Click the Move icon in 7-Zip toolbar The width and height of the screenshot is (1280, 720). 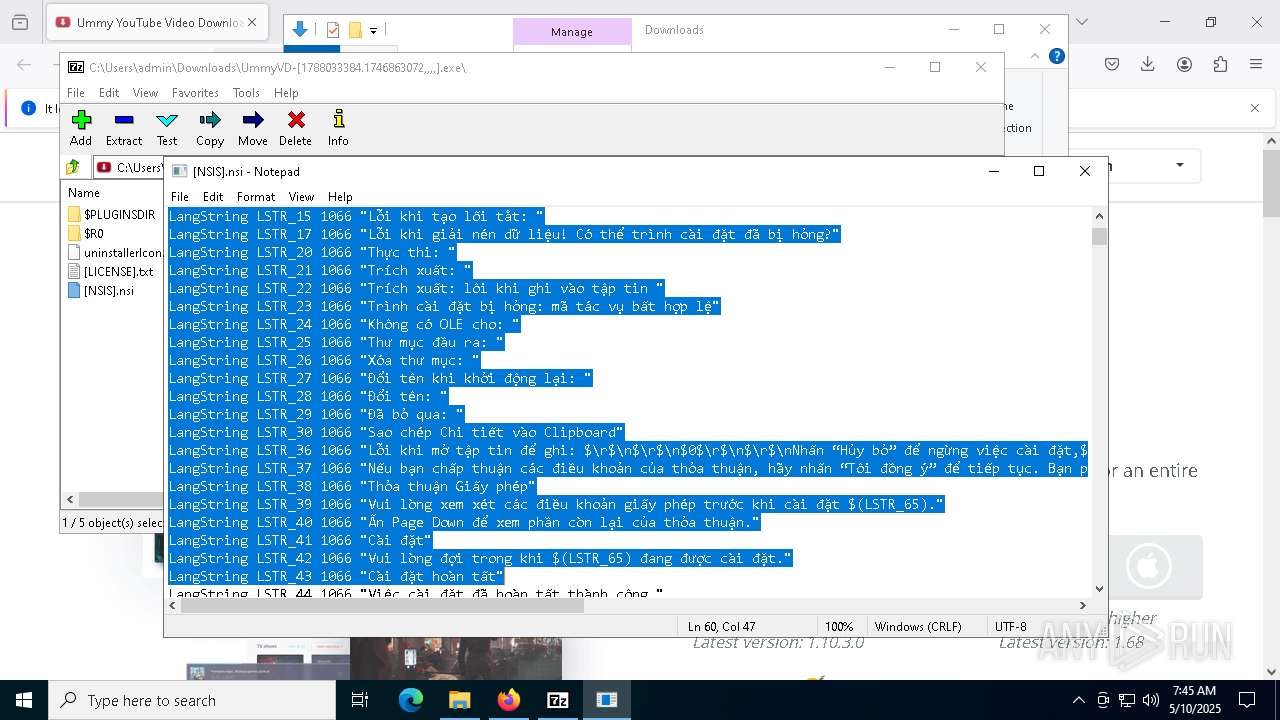point(253,120)
